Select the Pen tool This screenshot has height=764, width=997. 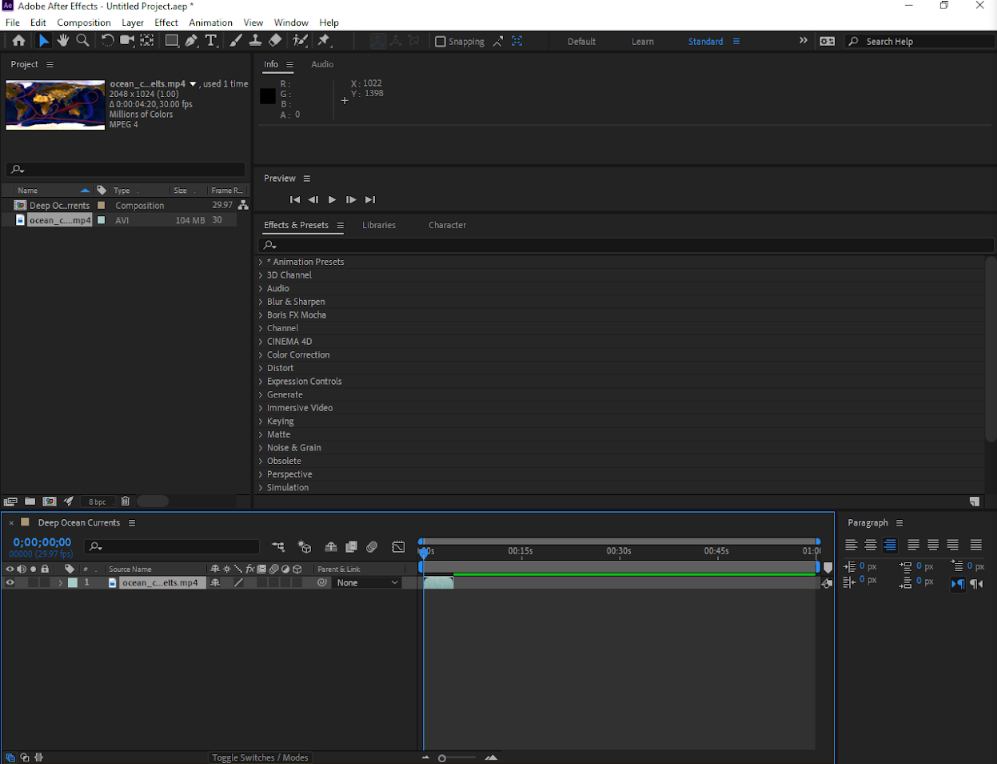(191, 41)
